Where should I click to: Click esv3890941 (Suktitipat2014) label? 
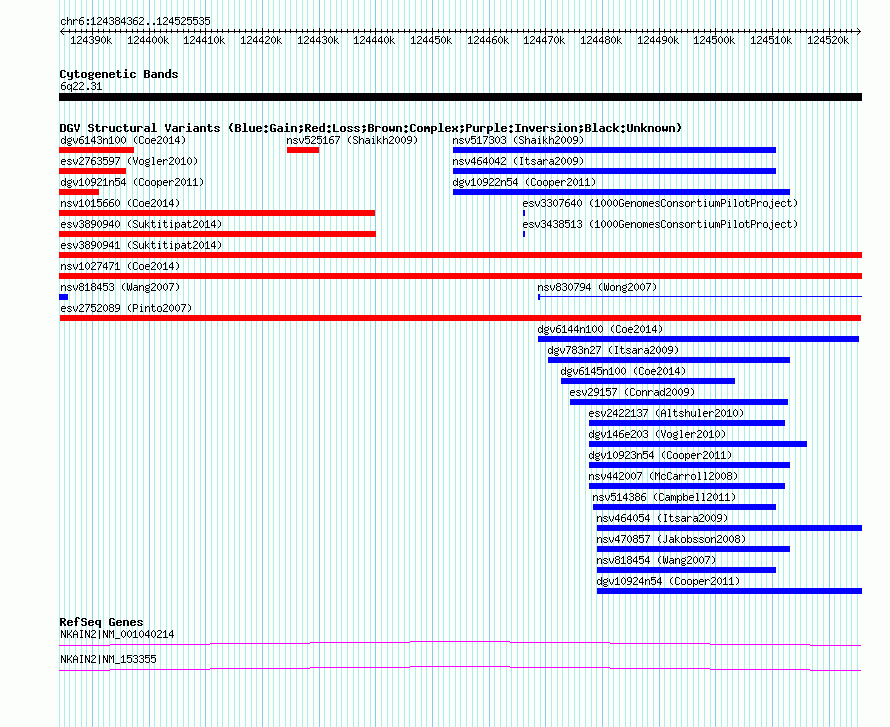click(141, 245)
